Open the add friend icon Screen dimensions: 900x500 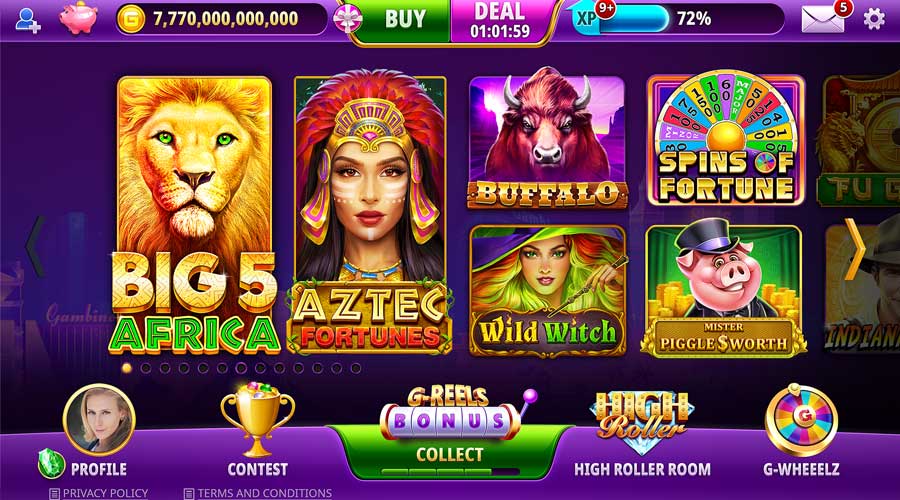tap(28, 20)
